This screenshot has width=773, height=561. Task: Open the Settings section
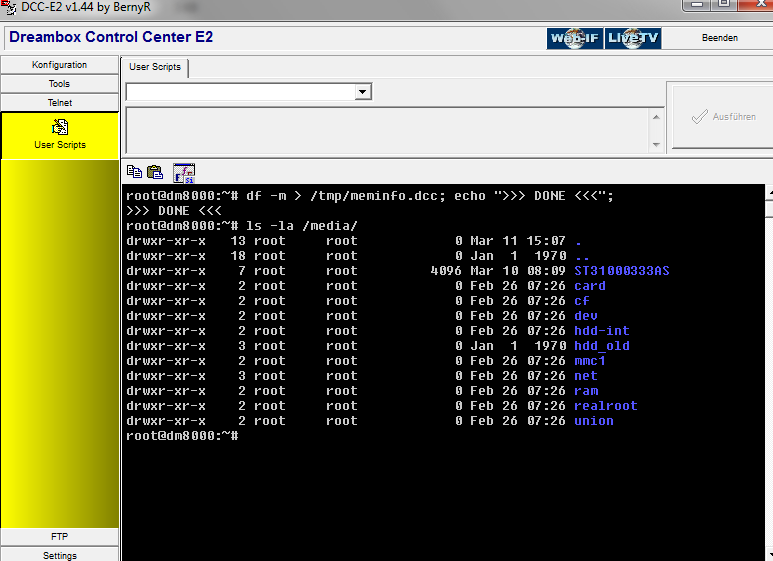pos(60,555)
